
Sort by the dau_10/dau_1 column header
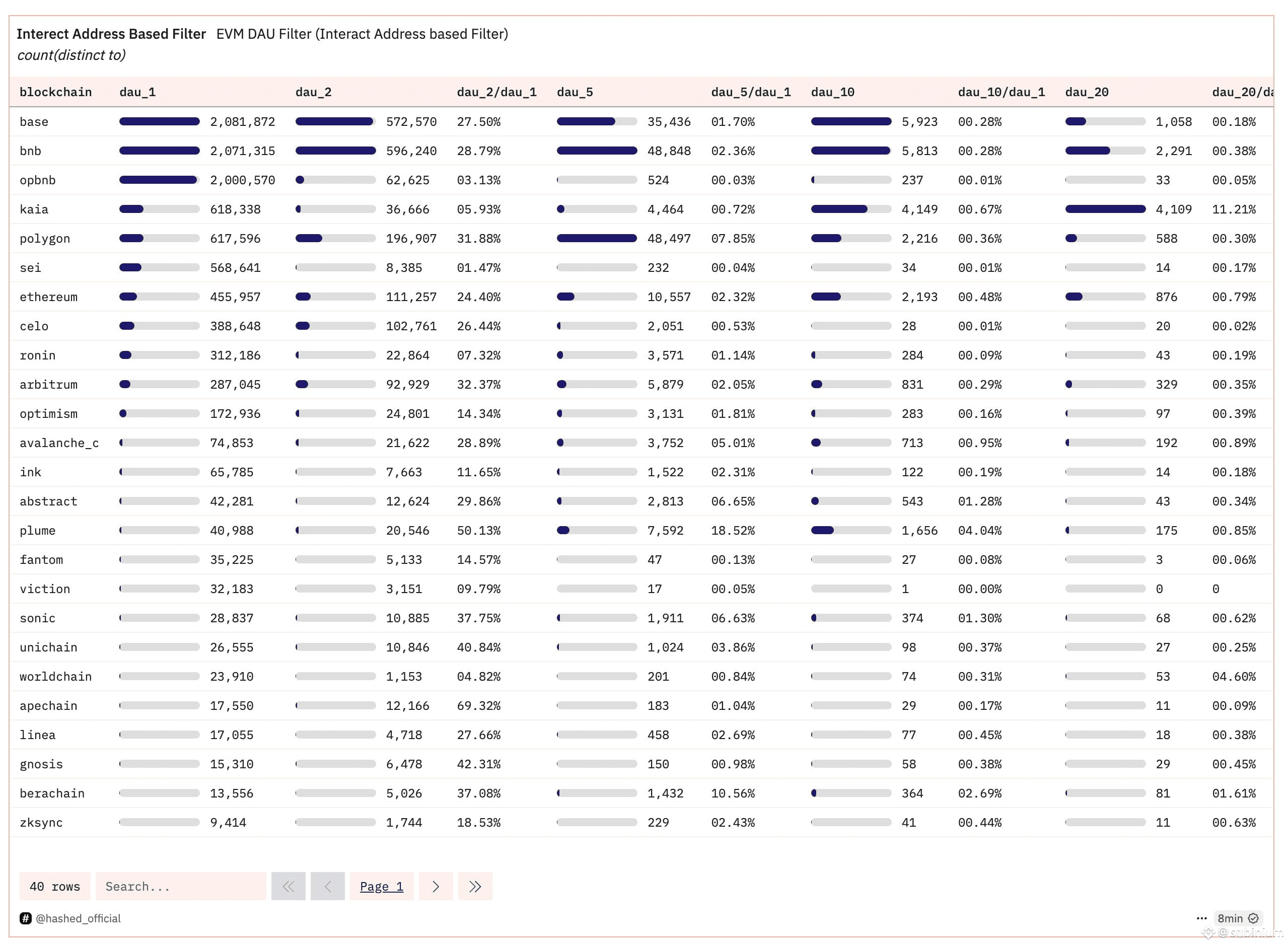click(x=1001, y=92)
